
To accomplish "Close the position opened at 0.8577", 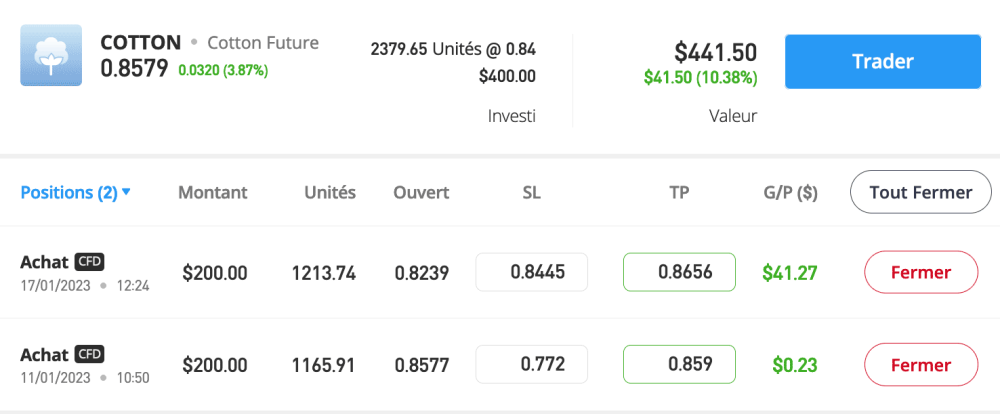I will click(920, 365).
